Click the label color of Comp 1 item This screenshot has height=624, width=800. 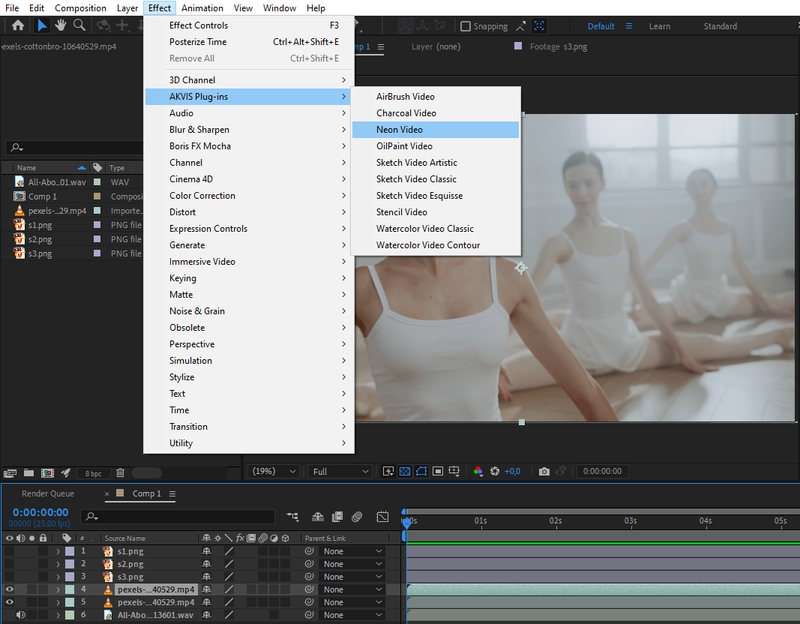coord(97,196)
